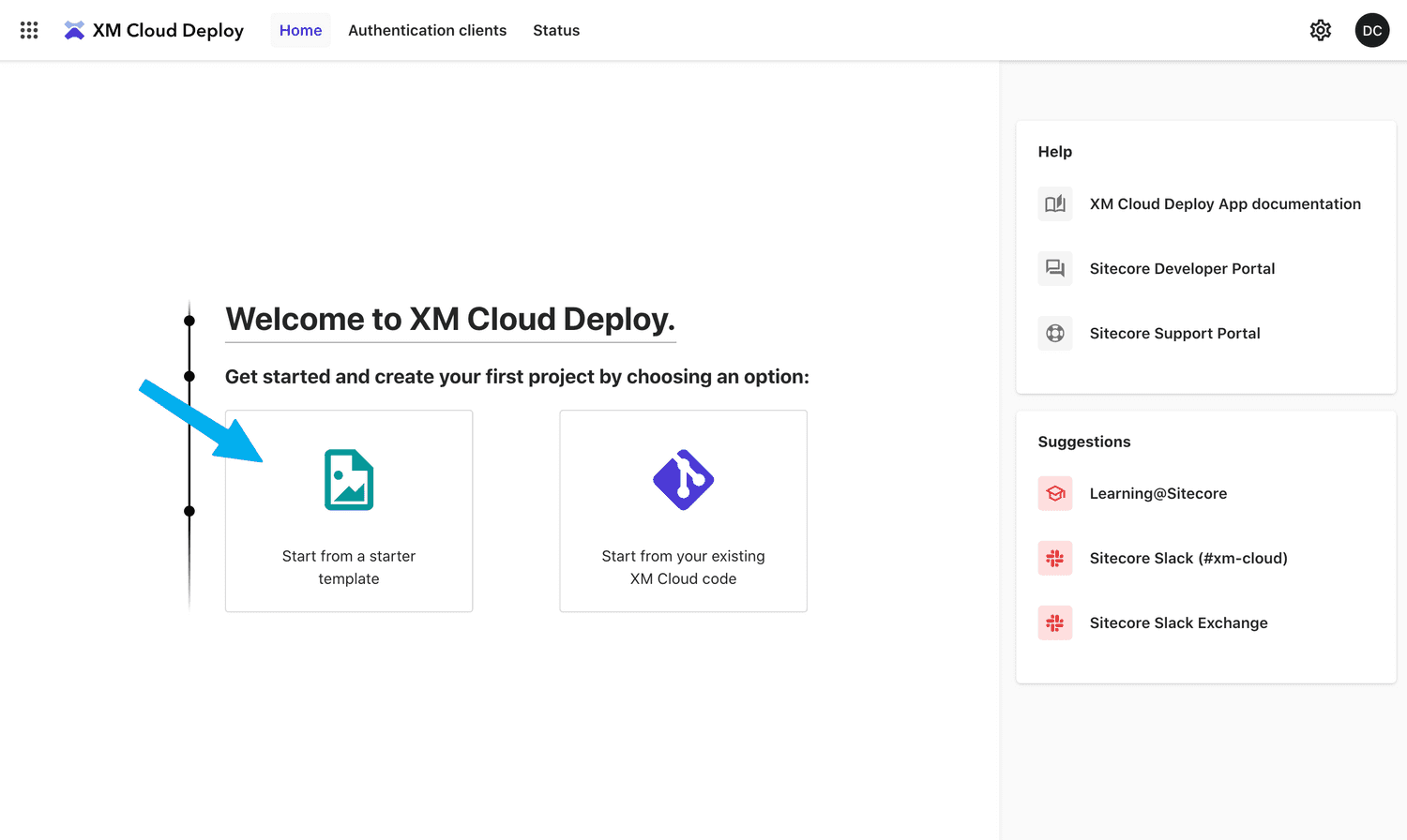Click the Developer Portal chat icon
Viewport: 1407px width, 840px height.
[x=1055, y=268]
